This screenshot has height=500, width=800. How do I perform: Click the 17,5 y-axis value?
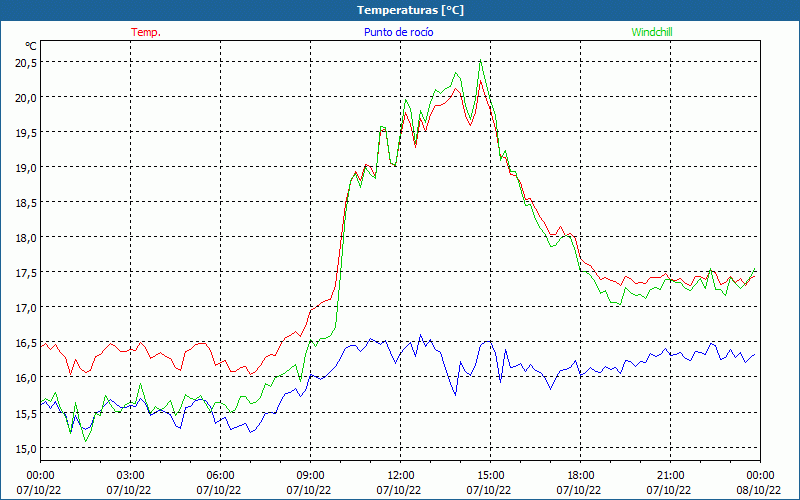(24, 272)
